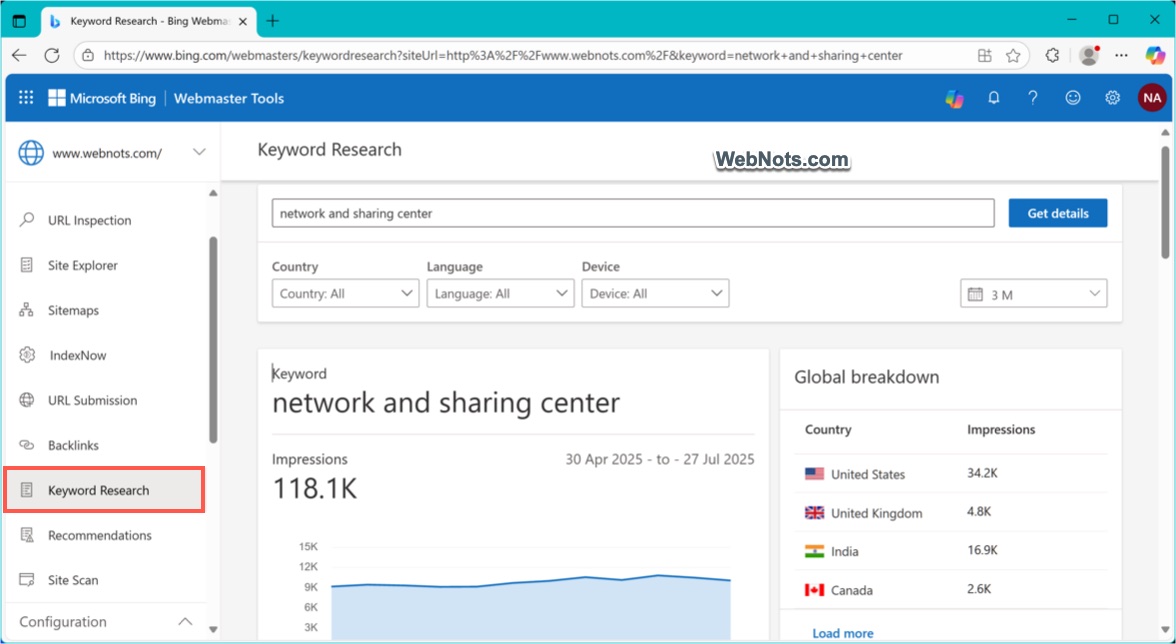Open Site Explorer in sidebar

pos(83,265)
